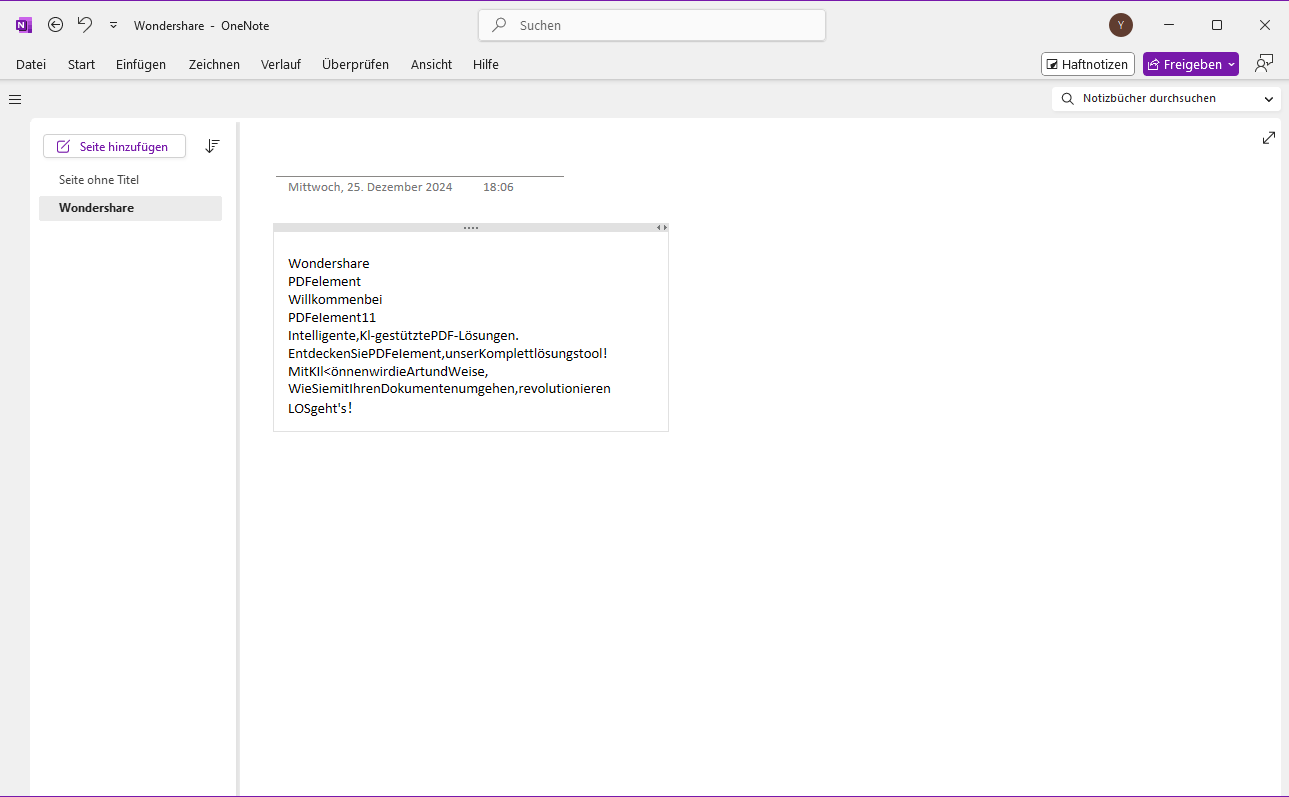
Task: Click the Seite hinzufügen button
Action: tap(114, 146)
